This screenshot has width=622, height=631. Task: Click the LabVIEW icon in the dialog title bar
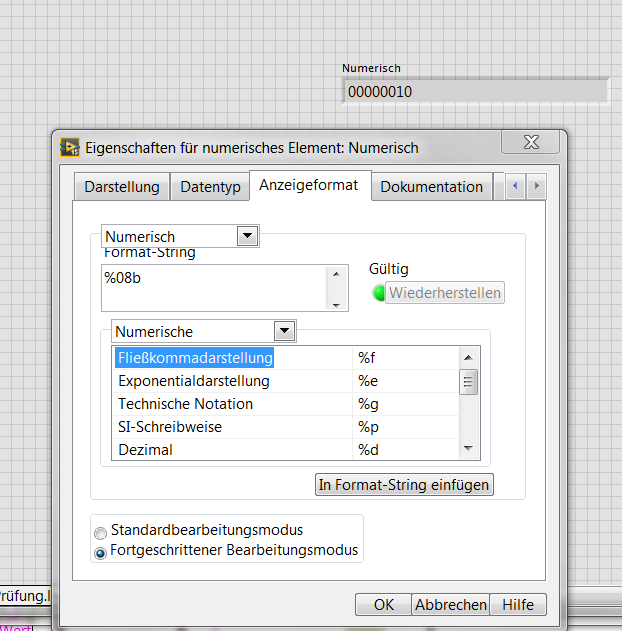(x=70, y=147)
